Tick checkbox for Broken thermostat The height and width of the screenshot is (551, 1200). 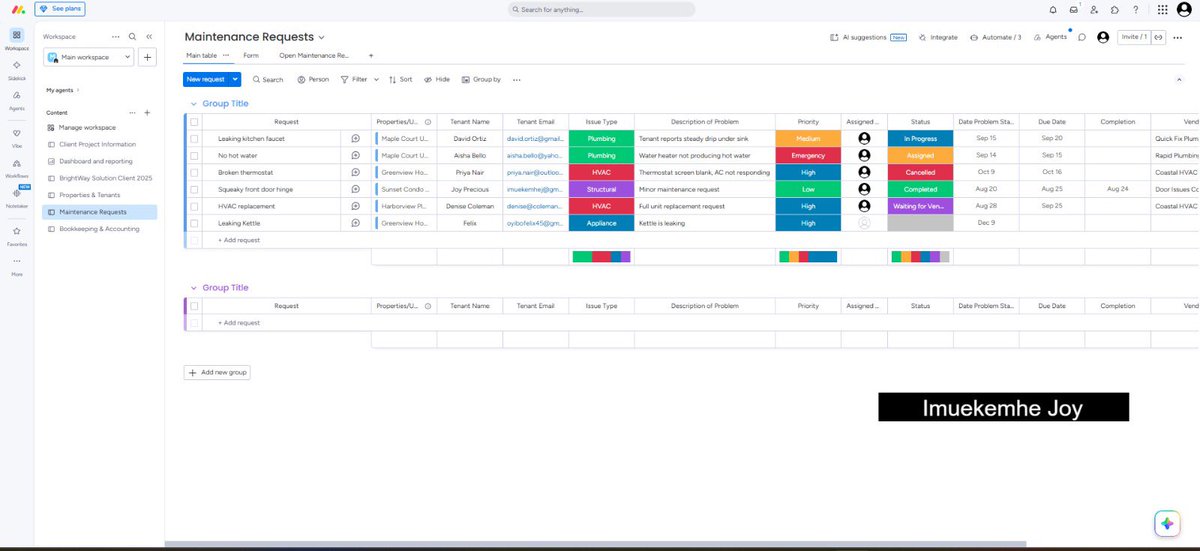pyautogui.click(x=194, y=172)
